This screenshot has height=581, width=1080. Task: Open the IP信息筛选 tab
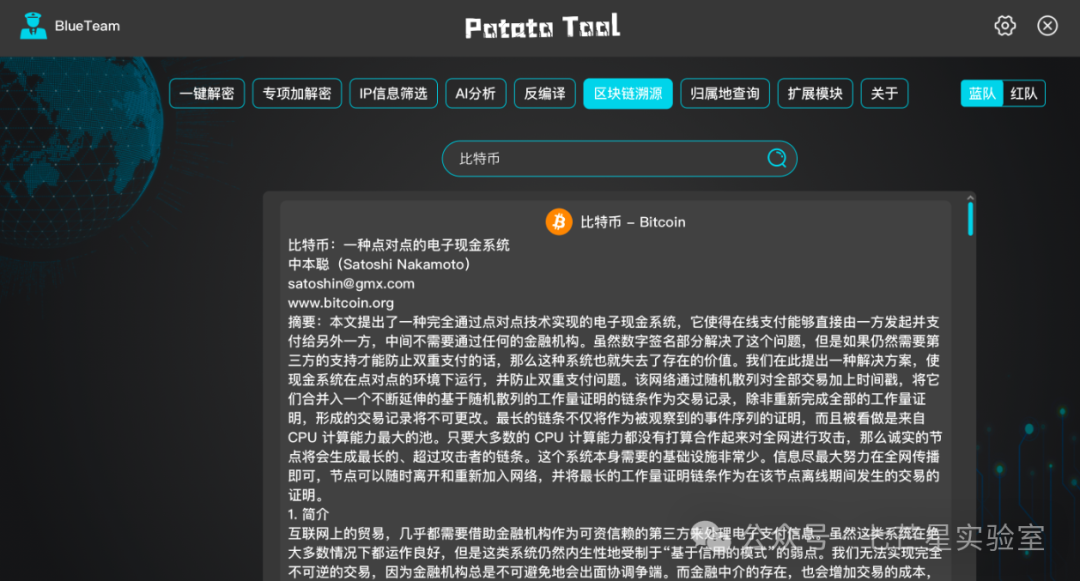[x=393, y=94]
